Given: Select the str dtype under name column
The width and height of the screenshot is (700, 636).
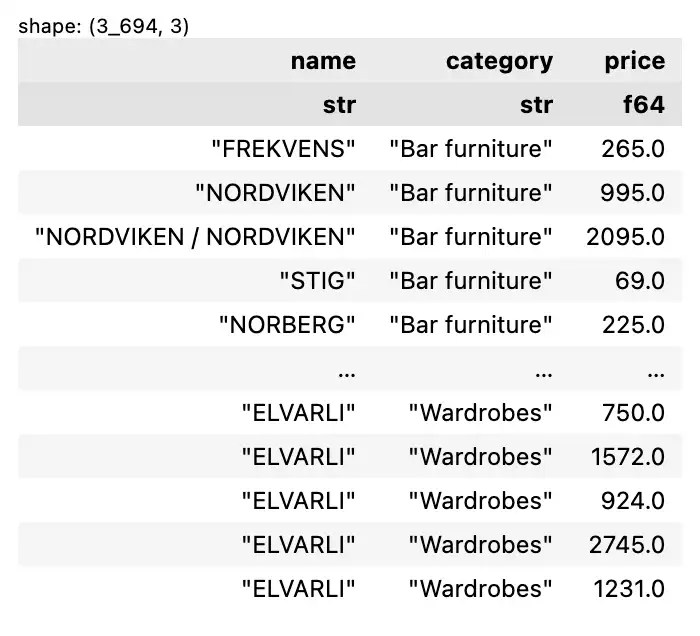Looking at the screenshot, I should click(x=338, y=105).
